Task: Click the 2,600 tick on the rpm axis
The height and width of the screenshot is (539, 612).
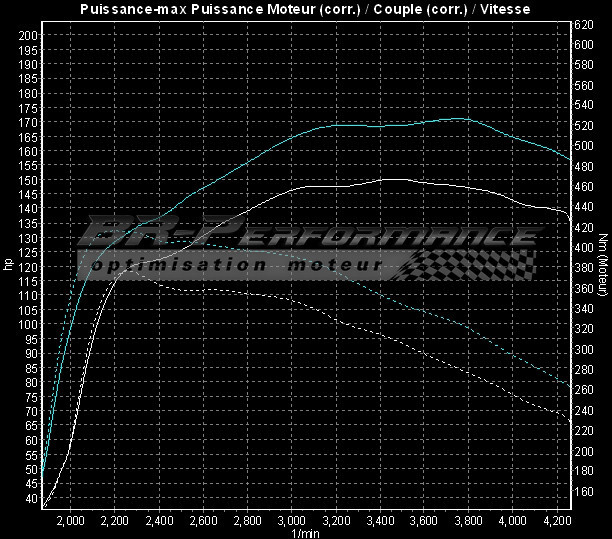Action: pos(203,520)
